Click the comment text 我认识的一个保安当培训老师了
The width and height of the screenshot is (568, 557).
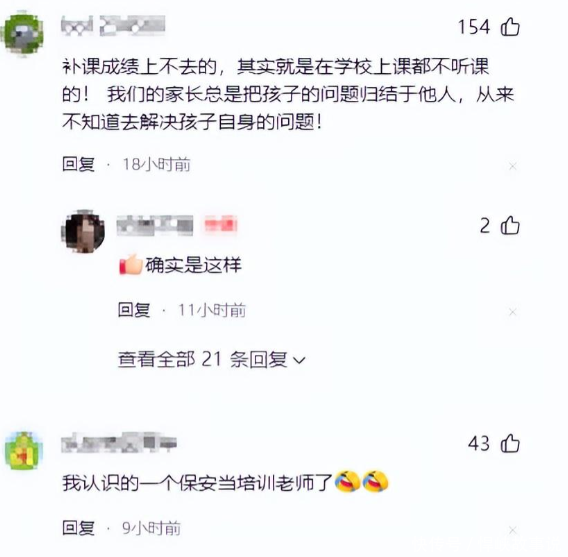click(x=197, y=483)
